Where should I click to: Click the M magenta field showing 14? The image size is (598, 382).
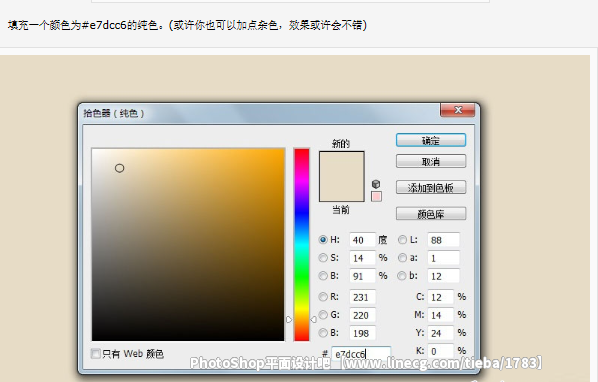[440, 315]
